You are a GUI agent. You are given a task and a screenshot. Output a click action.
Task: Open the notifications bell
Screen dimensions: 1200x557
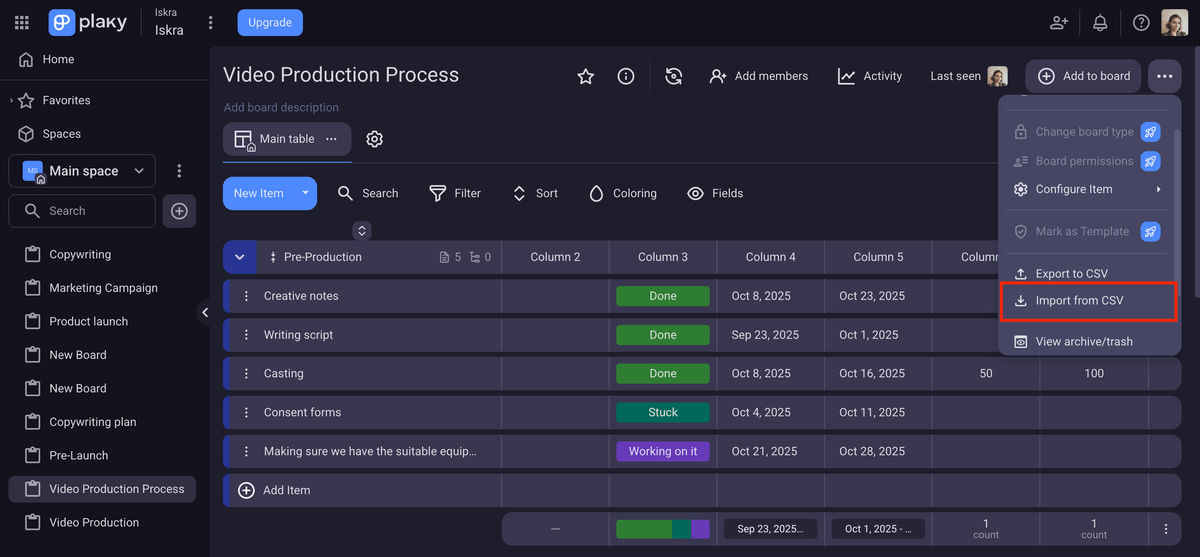pyautogui.click(x=1100, y=22)
